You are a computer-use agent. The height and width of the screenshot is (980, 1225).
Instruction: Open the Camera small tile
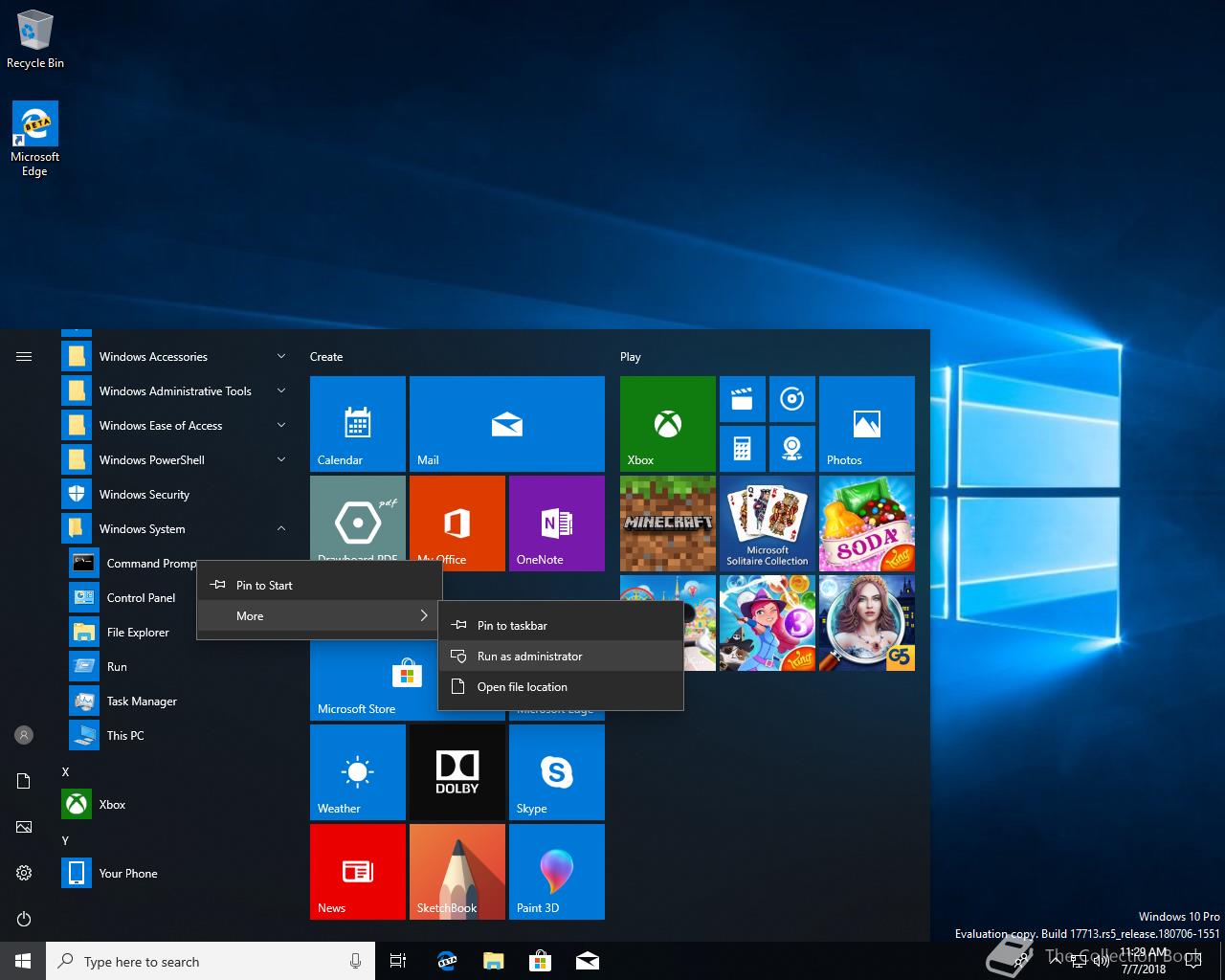coord(791,449)
